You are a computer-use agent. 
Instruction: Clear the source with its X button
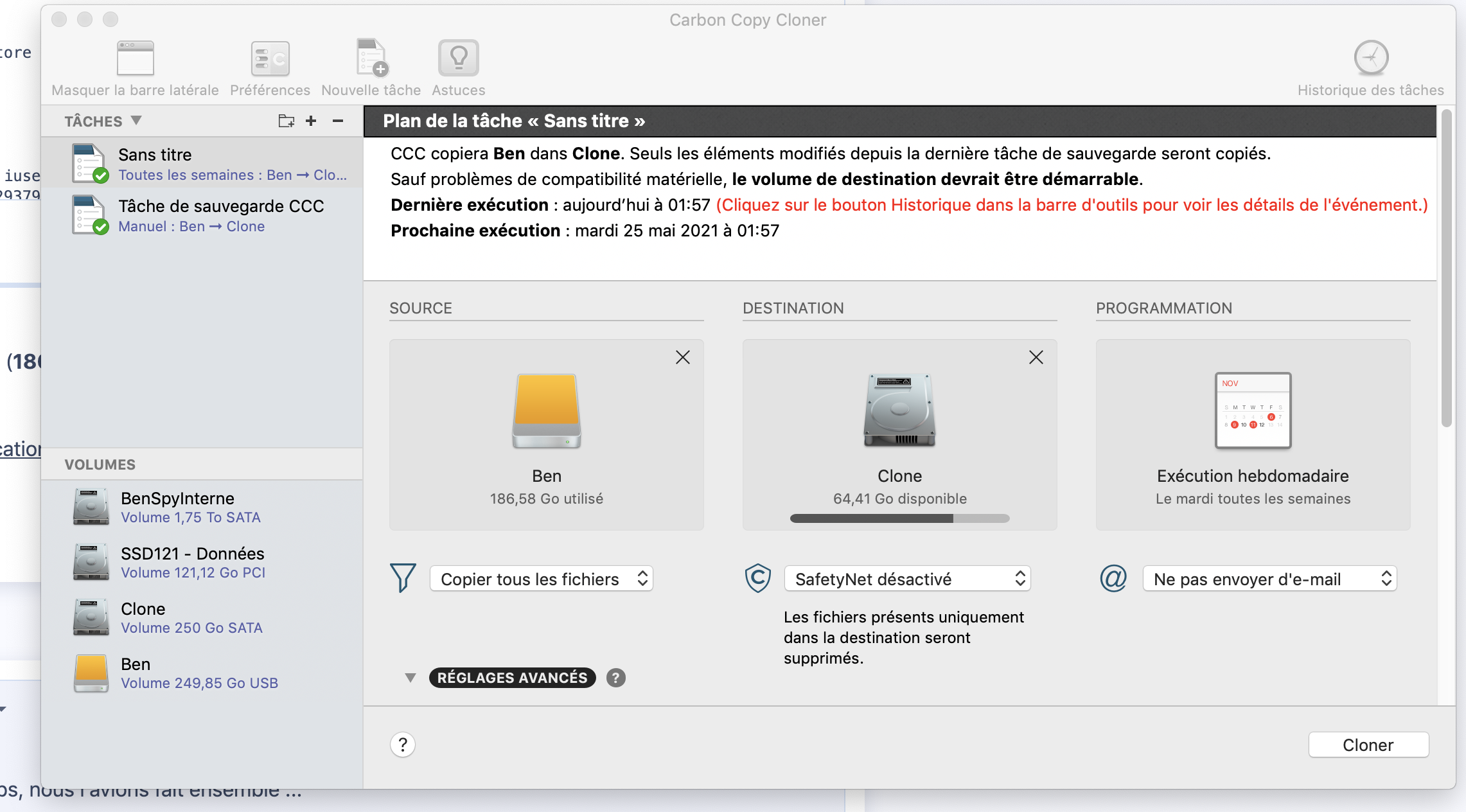(x=683, y=357)
